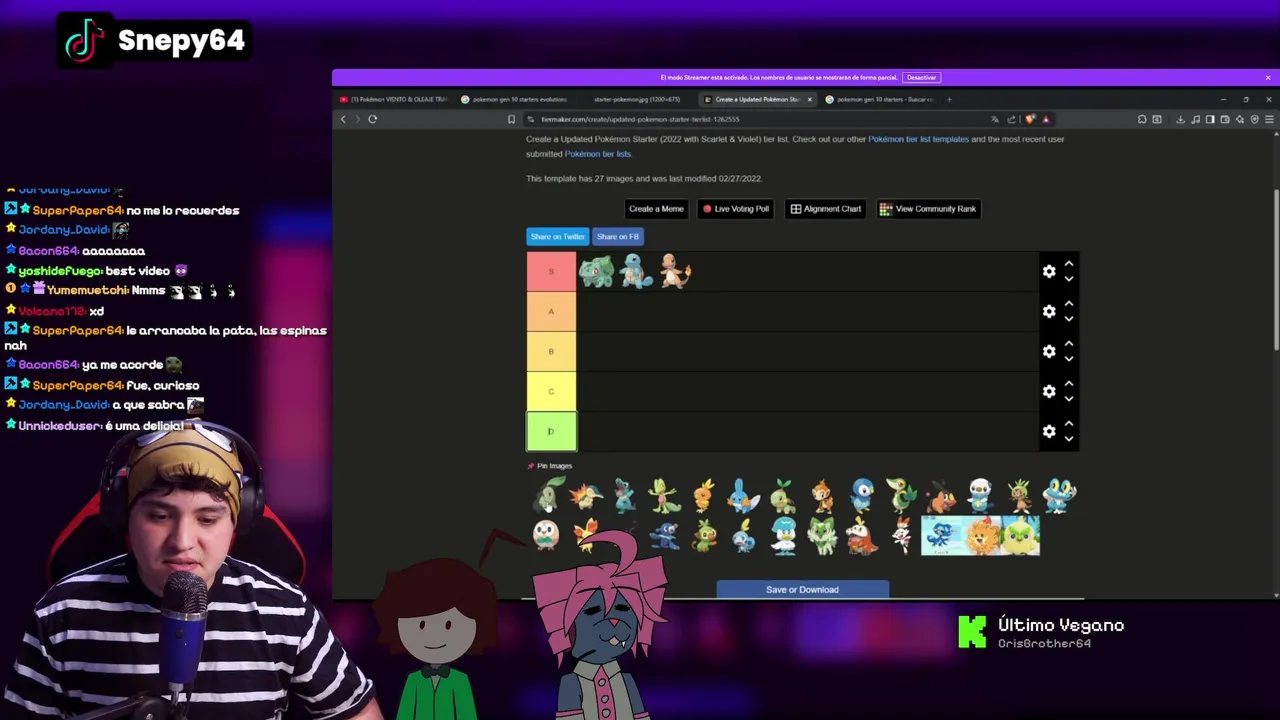Open browser downloads icon

click(x=1180, y=119)
